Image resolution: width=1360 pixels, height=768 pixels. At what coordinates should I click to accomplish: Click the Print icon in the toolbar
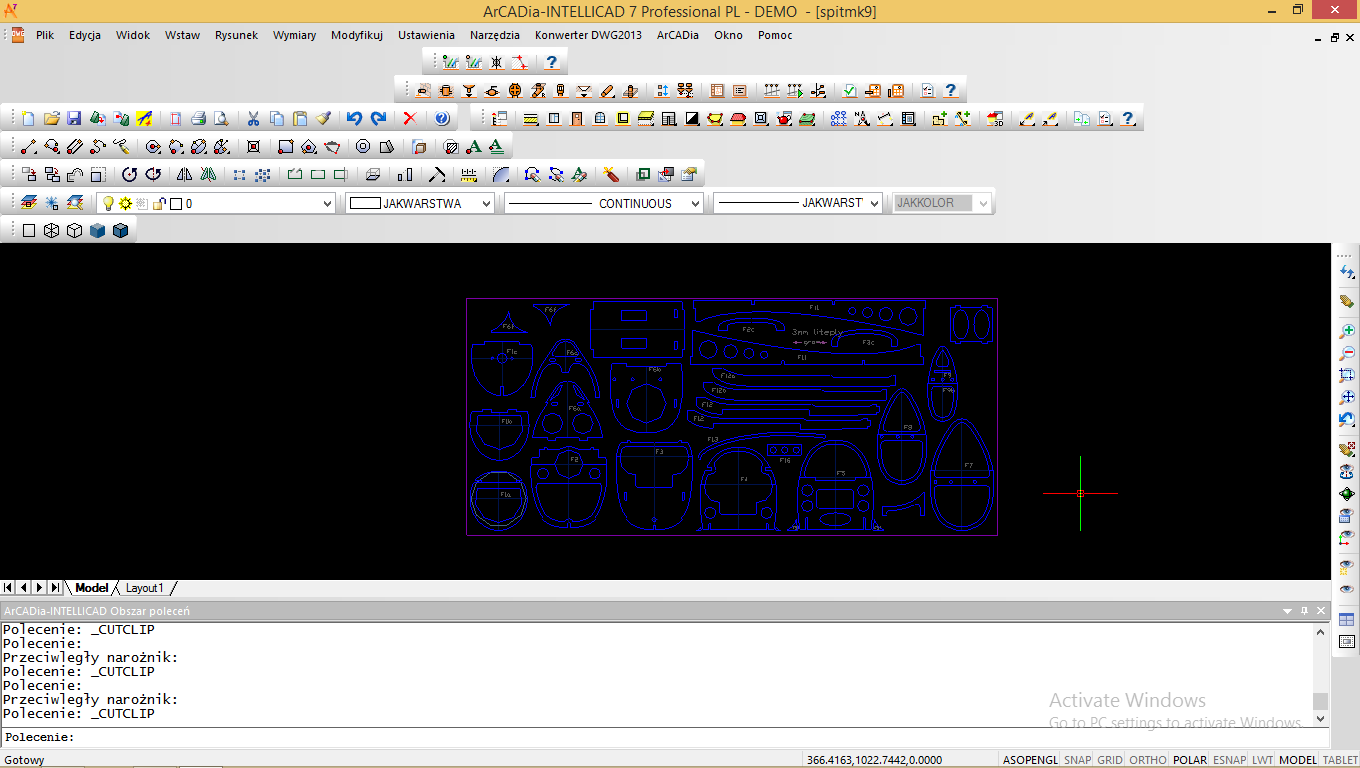[x=198, y=118]
